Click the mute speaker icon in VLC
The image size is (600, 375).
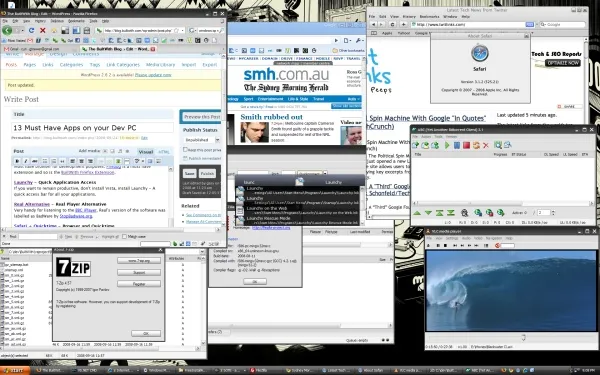497,245
